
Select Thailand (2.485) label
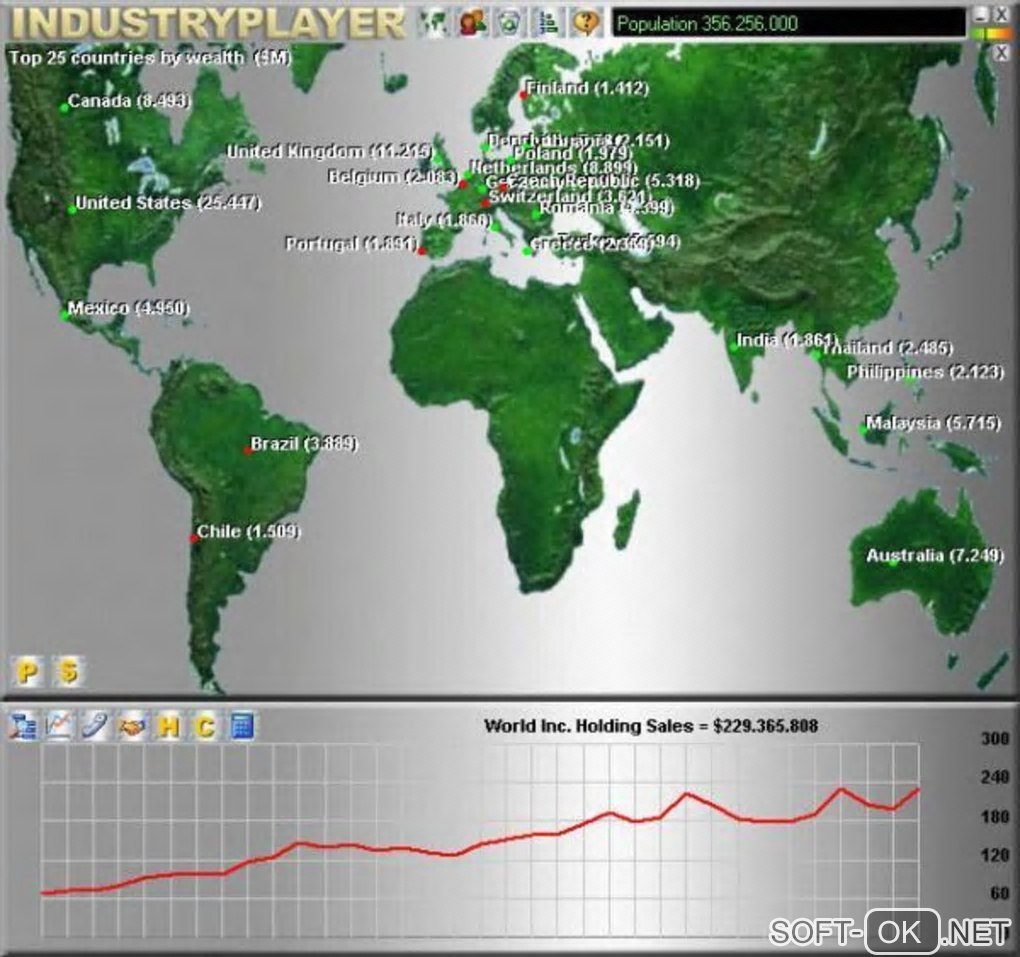click(888, 347)
